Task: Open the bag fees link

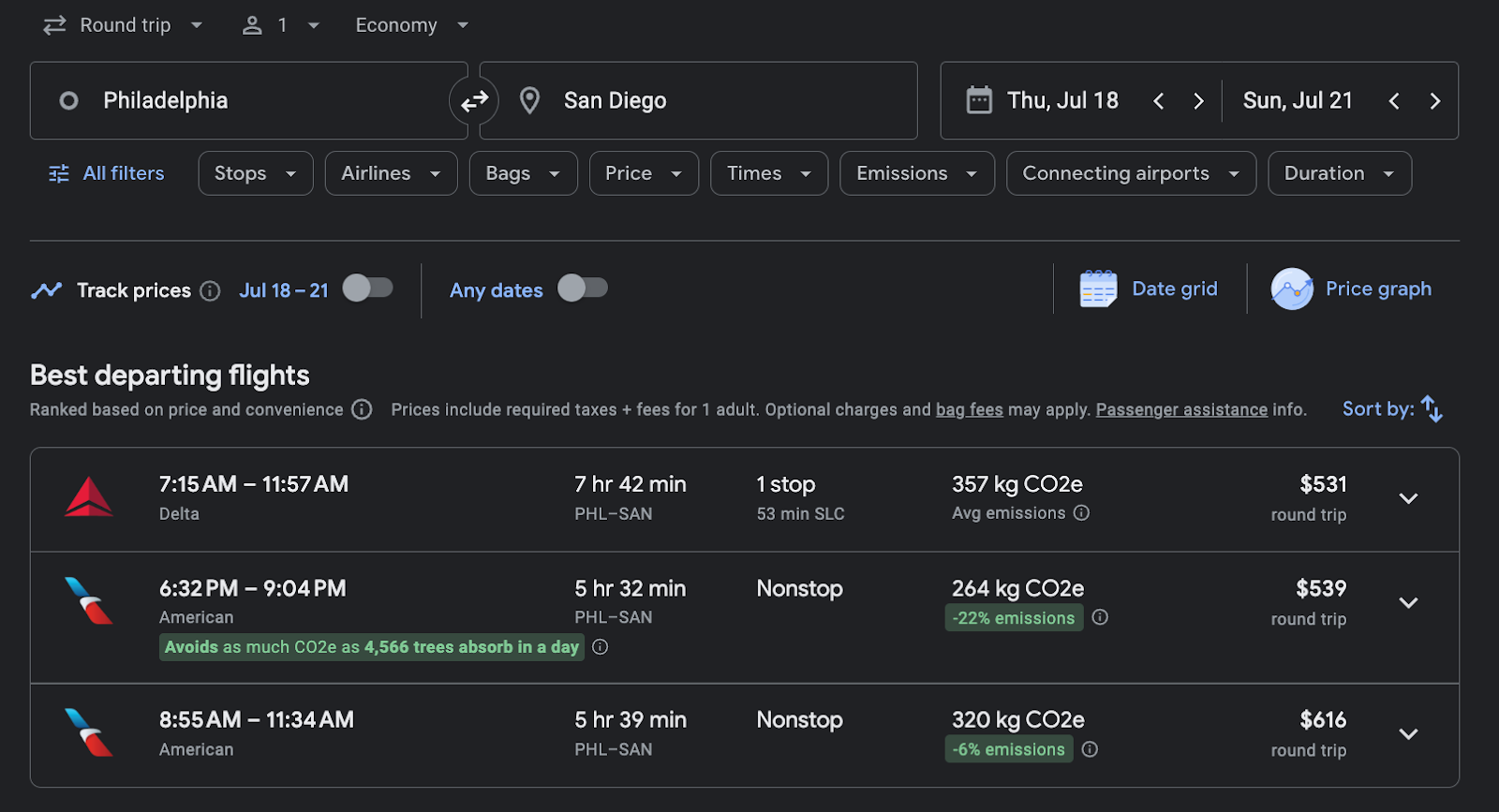Action: (970, 409)
